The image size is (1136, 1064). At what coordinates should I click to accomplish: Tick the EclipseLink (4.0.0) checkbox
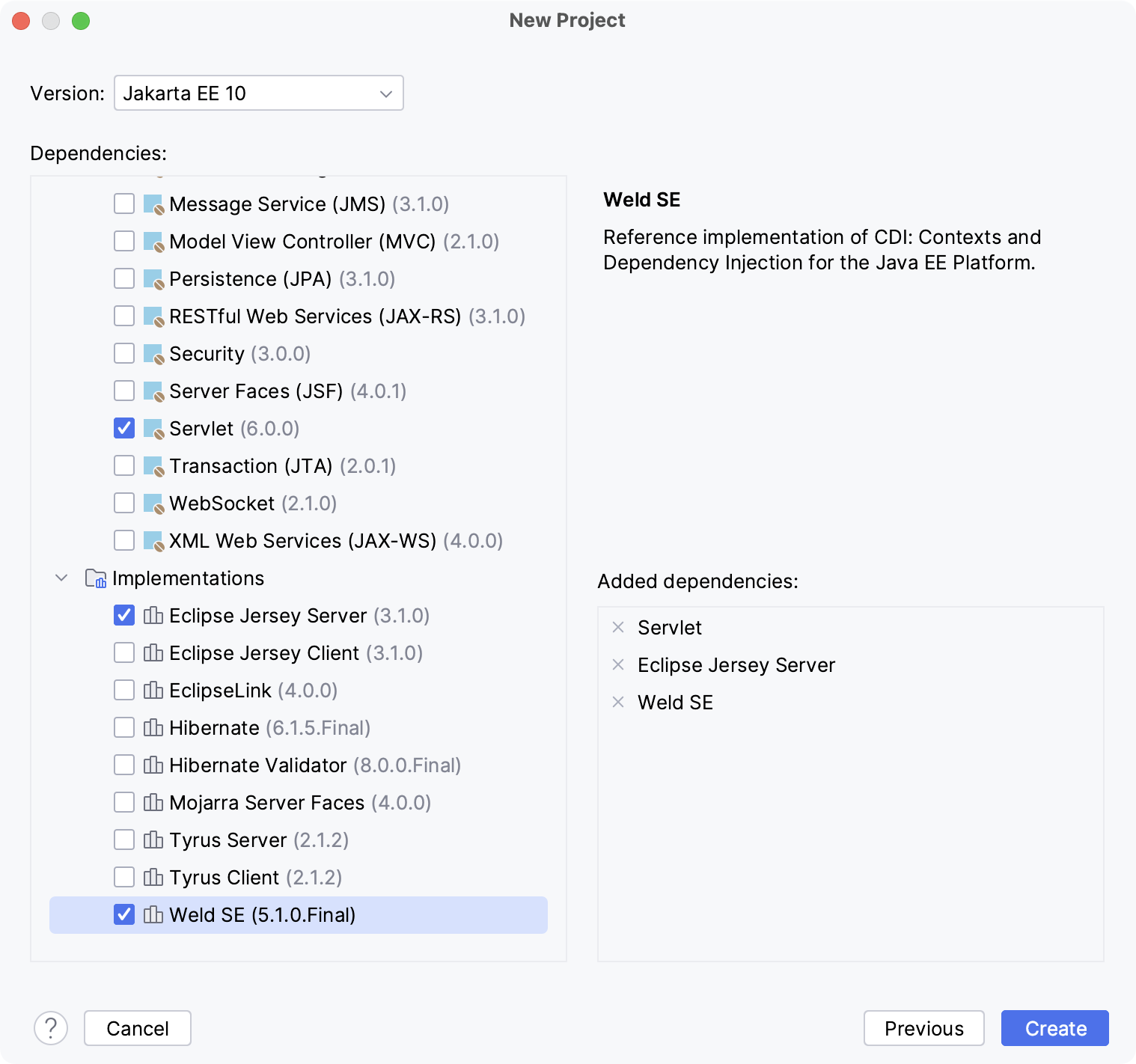pyautogui.click(x=124, y=690)
